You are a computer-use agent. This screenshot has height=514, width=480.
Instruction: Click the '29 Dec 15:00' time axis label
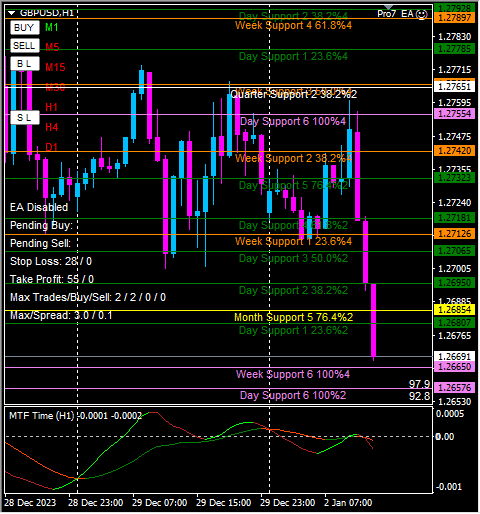(224, 503)
